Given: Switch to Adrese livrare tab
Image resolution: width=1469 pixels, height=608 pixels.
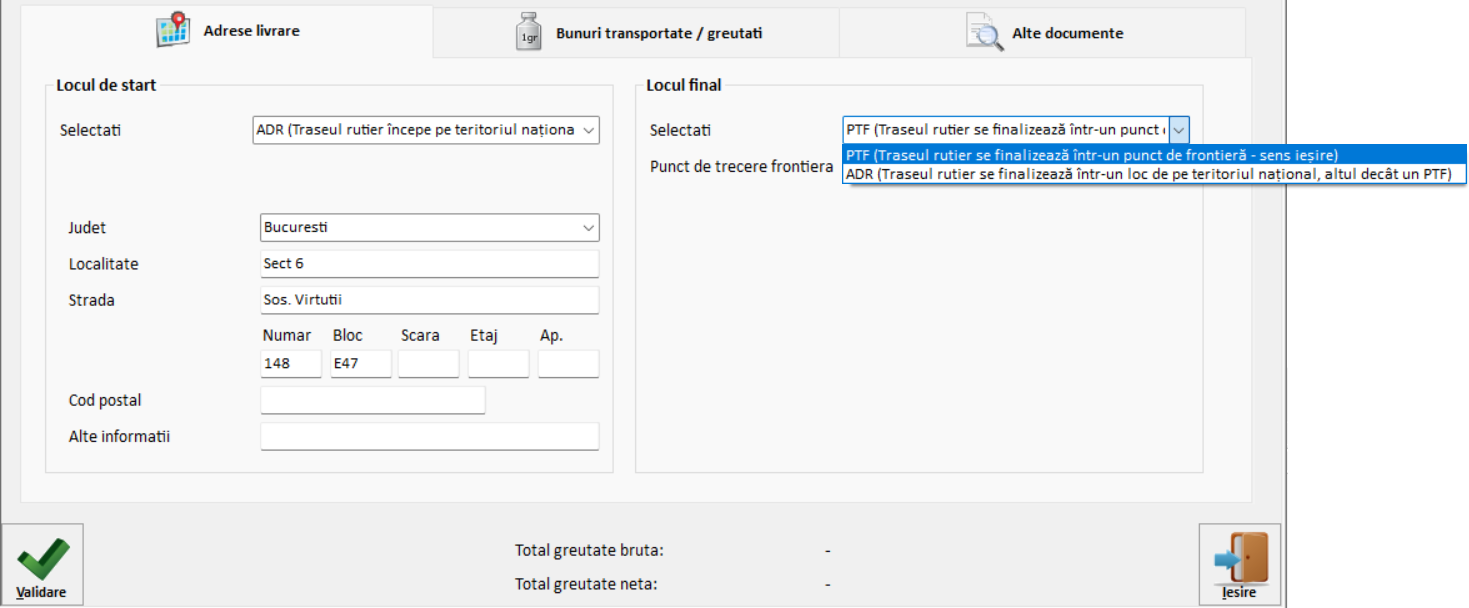Looking at the screenshot, I should 227,31.
